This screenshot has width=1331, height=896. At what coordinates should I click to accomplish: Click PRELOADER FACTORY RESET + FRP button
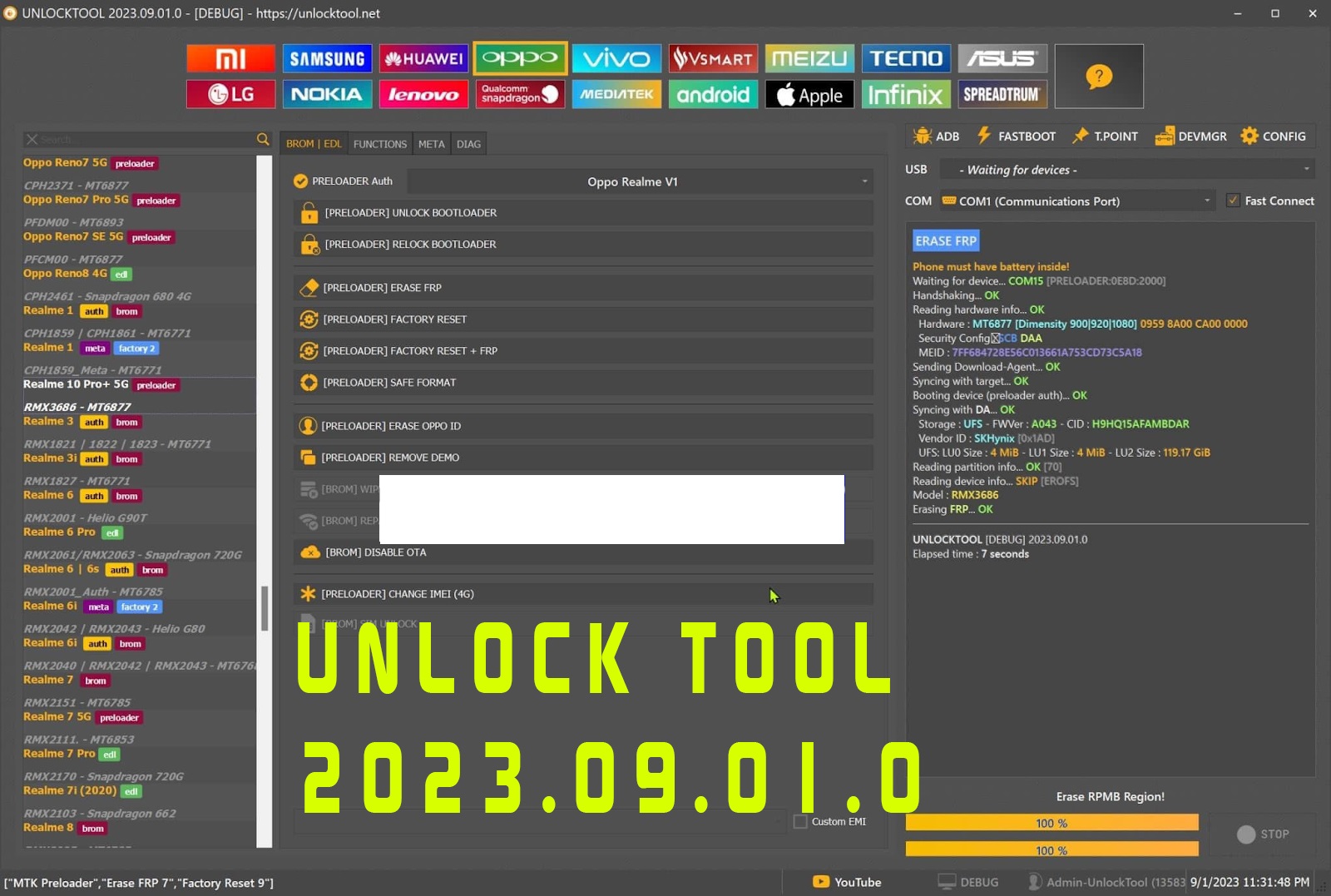tap(583, 351)
